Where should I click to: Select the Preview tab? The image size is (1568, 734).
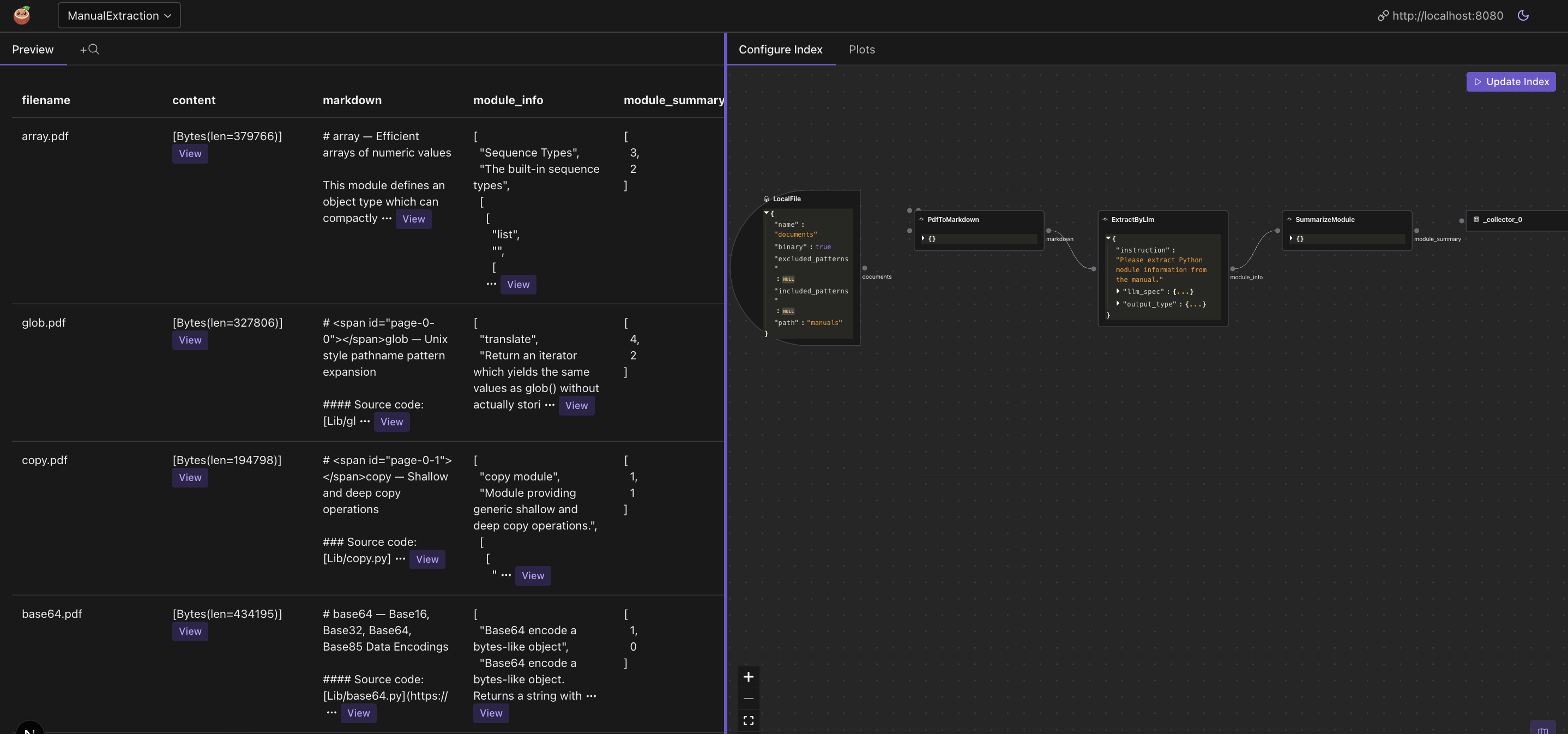[x=33, y=49]
